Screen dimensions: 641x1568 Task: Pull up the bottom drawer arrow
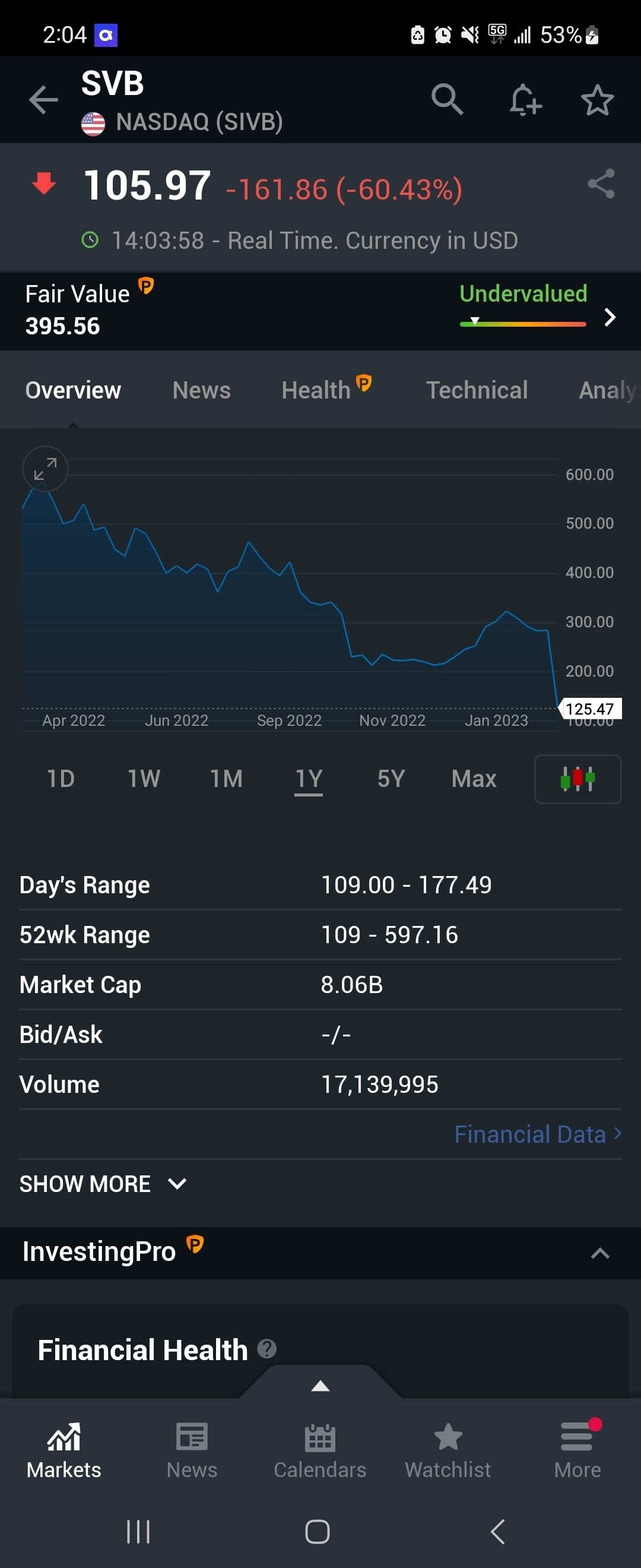point(320,1386)
